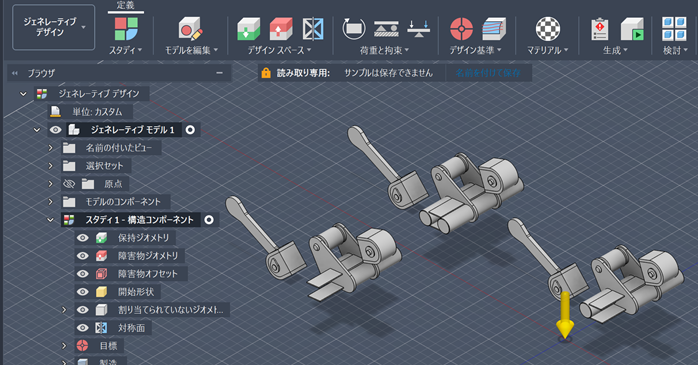Hide 割り当てられていないジオメトリ with its eye icon
This screenshot has width=698, height=365.
click(x=82, y=310)
